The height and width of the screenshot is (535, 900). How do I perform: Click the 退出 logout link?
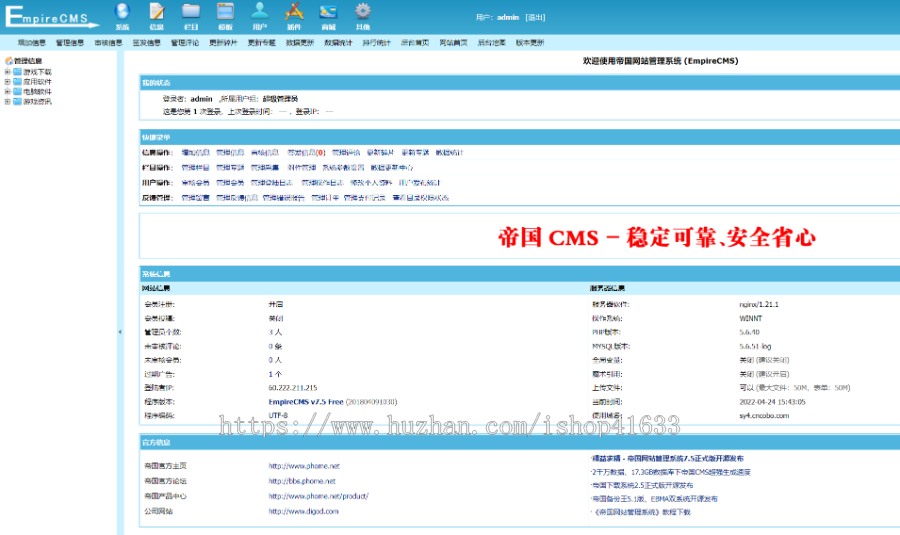(x=536, y=17)
